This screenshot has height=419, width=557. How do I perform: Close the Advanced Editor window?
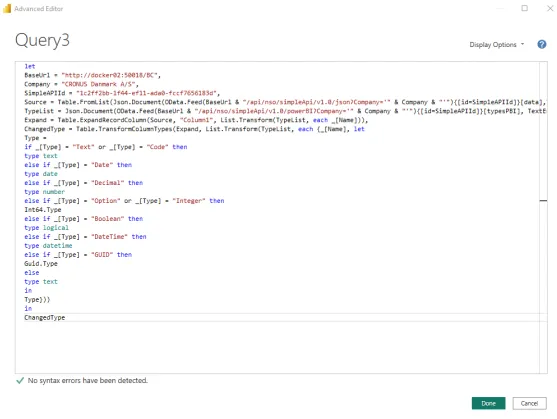click(x=550, y=8)
